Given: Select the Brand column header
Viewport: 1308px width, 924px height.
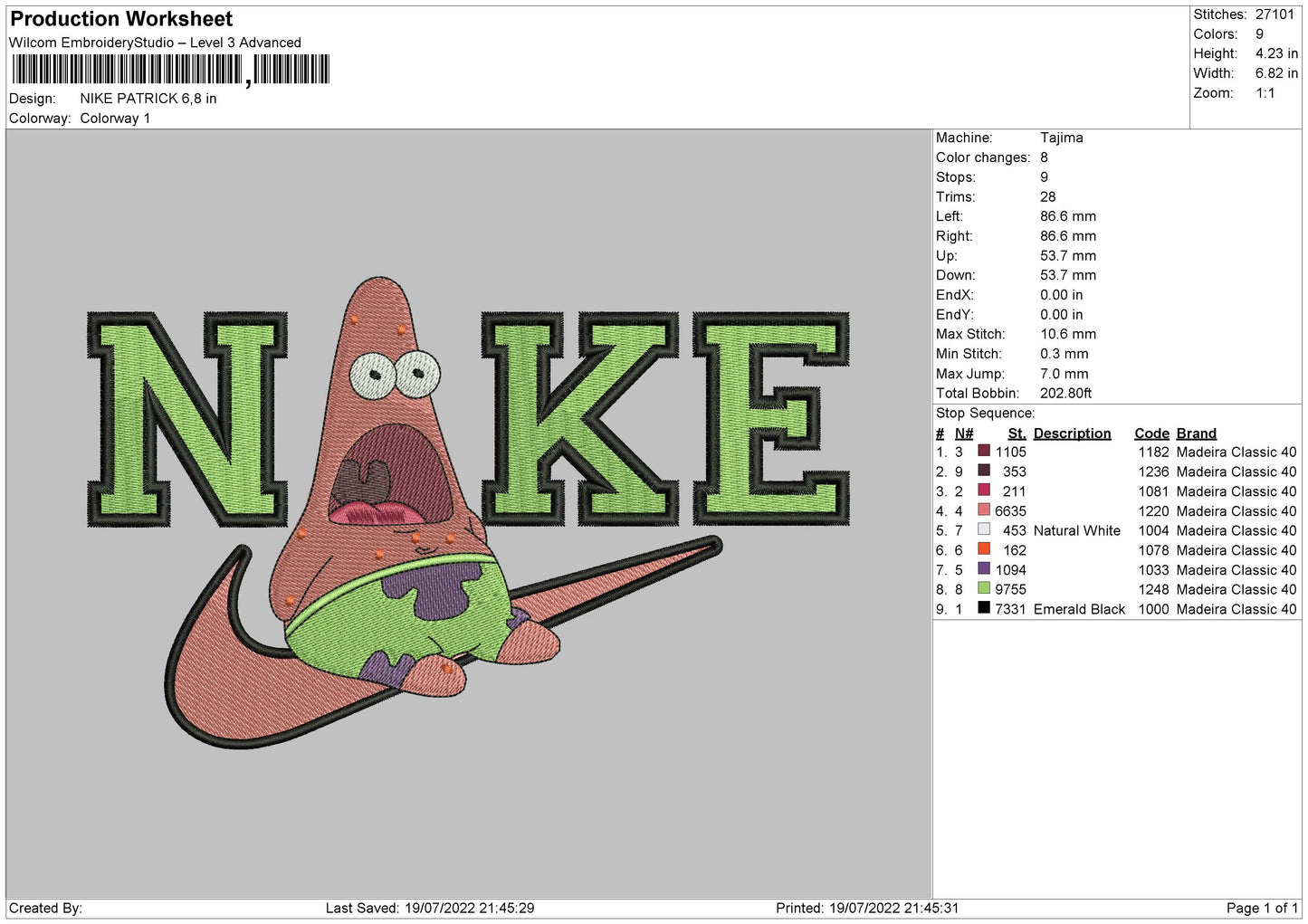Looking at the screenshot, I should point(1196,433).
